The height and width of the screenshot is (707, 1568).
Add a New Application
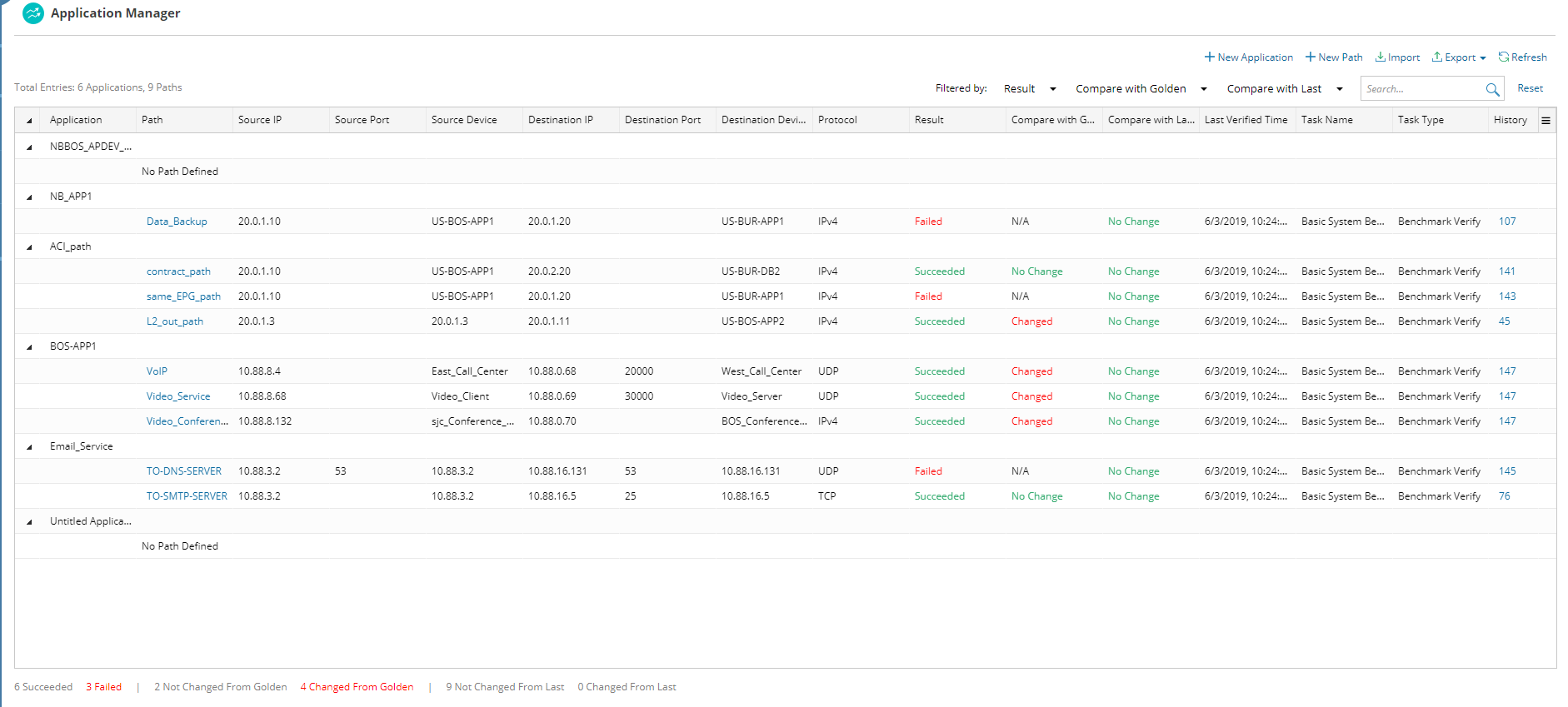tap(1248, 57)
